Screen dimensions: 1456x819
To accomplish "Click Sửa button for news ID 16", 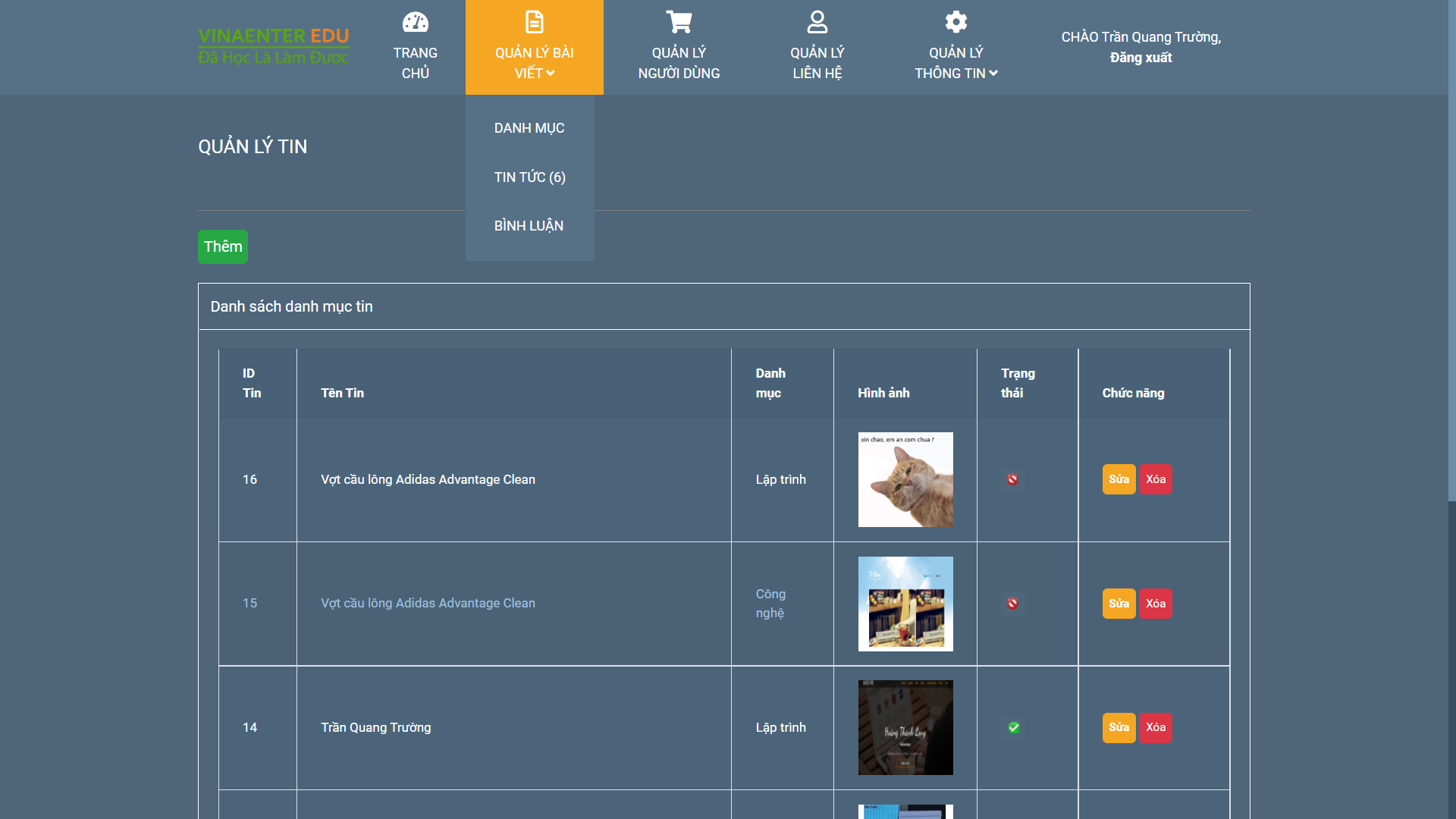I will (1119, 479).
